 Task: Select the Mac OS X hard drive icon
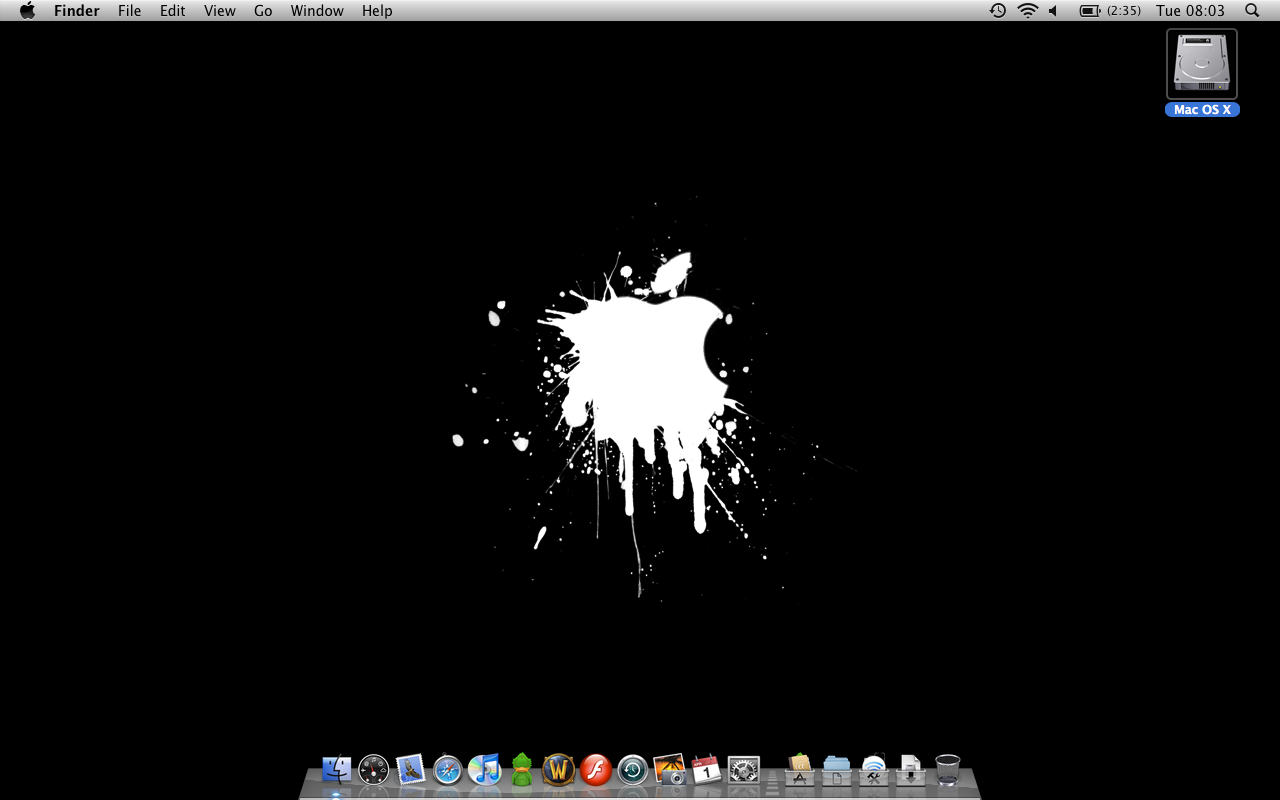1202,64
